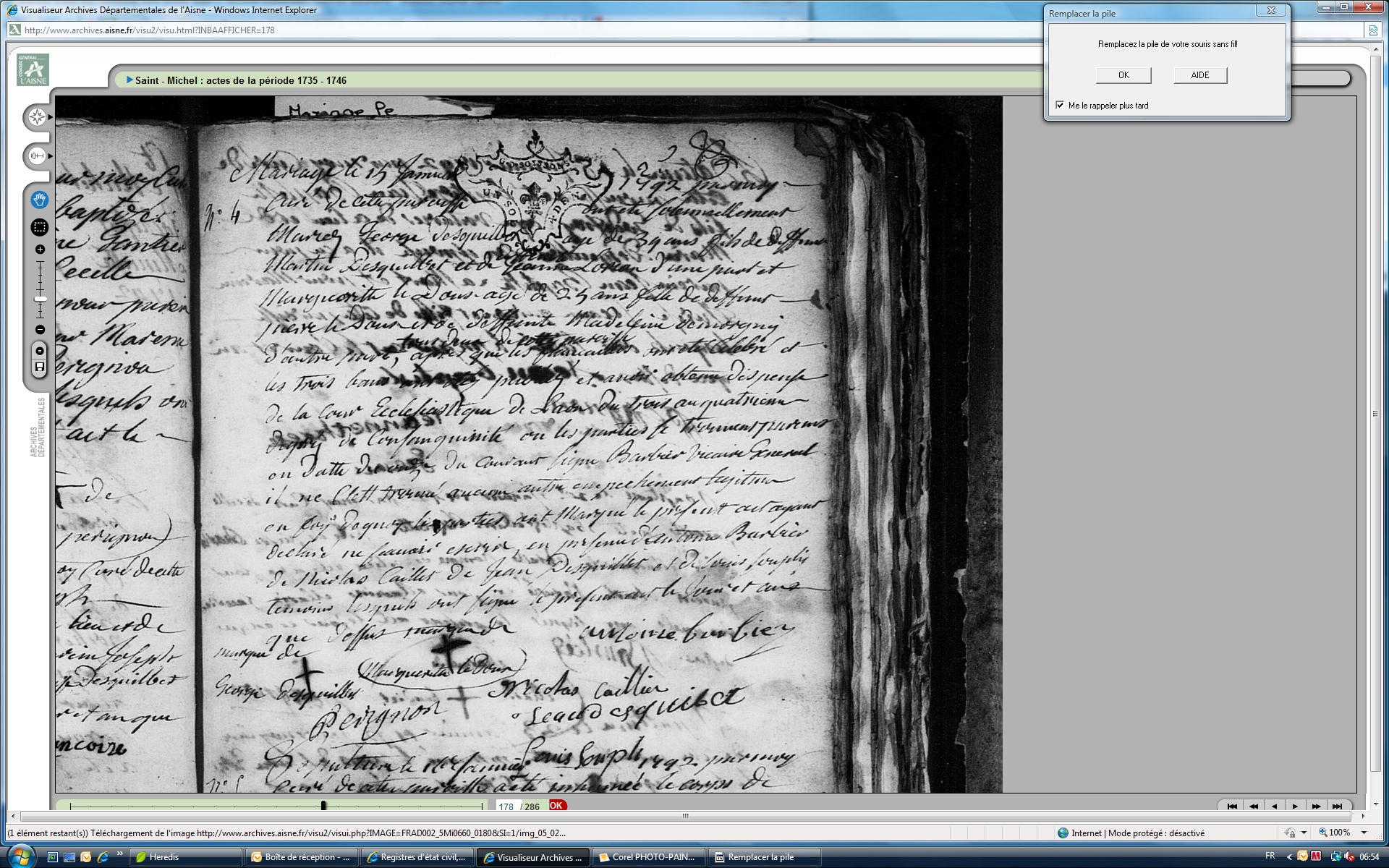Expand the Saint-Michel actes title arrow

click(129, 80)
